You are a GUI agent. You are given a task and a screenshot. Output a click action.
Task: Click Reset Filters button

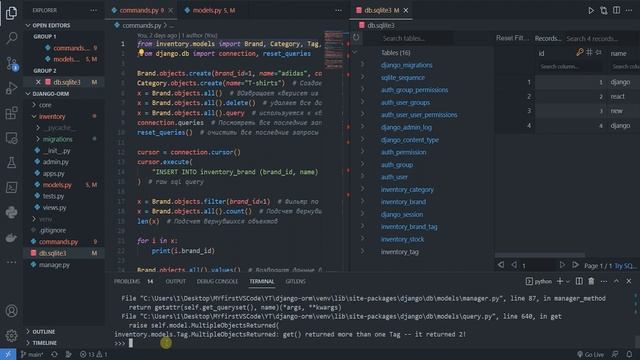(512, 38)
